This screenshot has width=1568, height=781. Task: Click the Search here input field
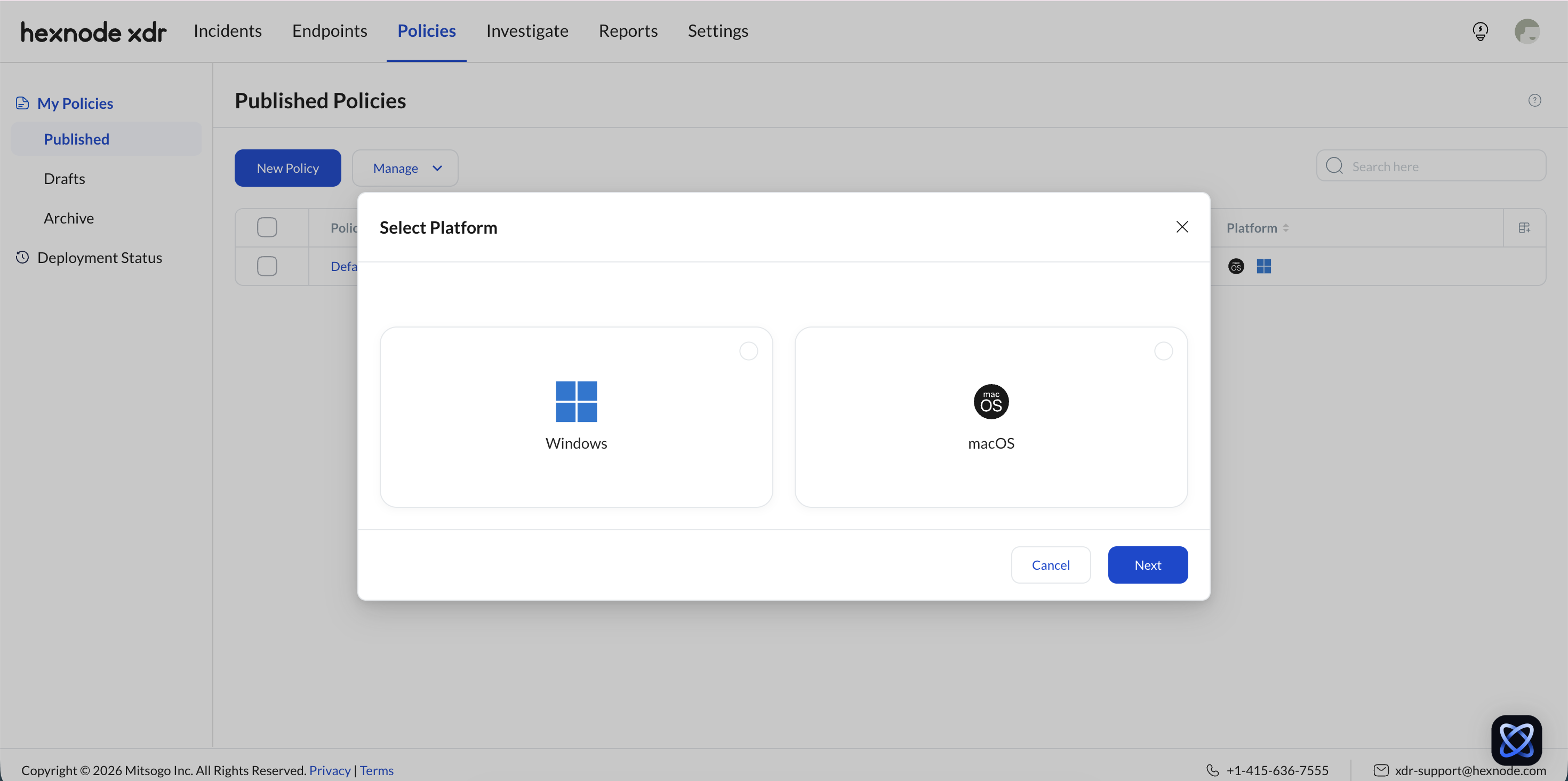1430,165
